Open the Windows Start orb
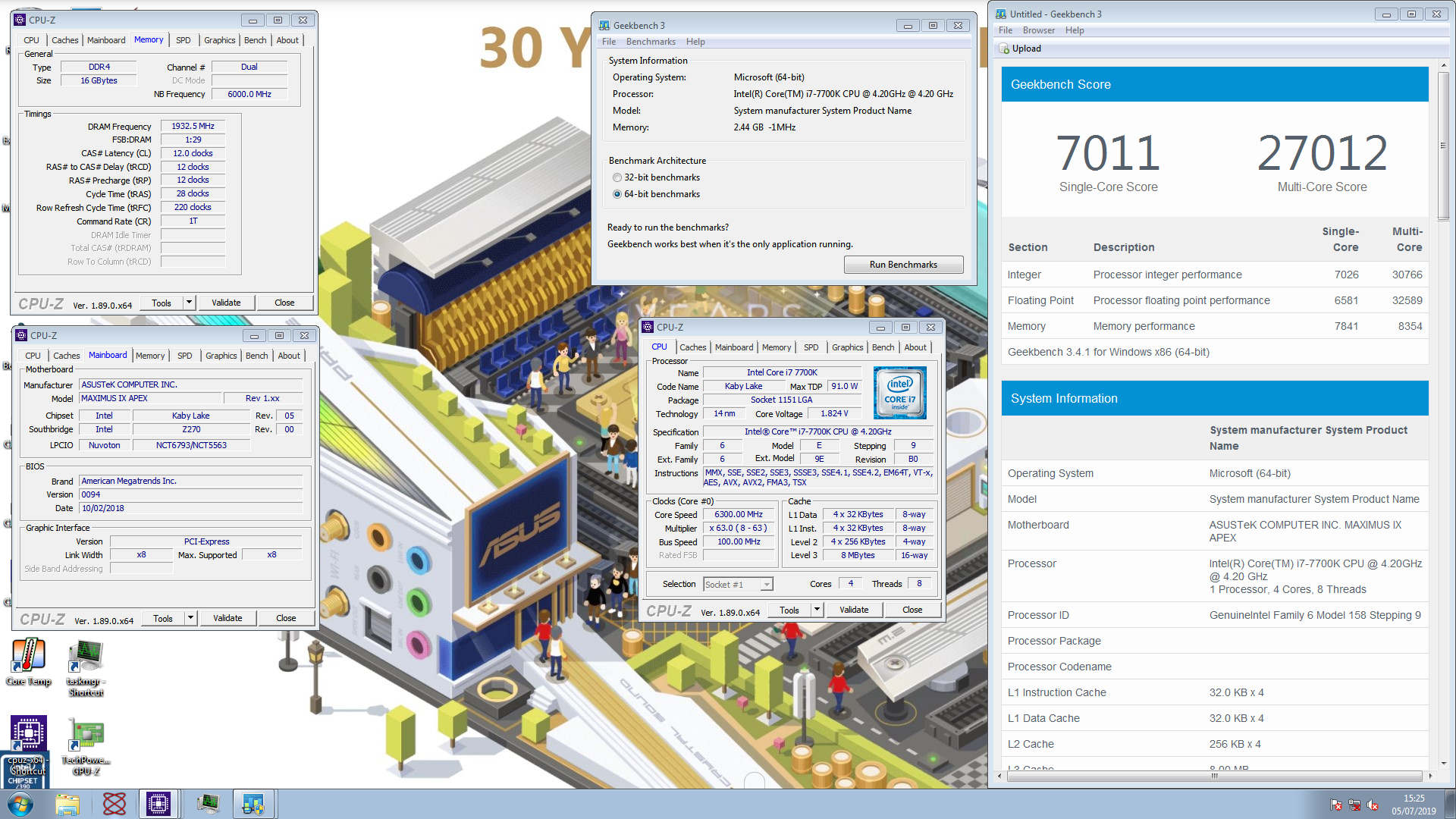Screen dimensions: 1456x819 click(20, 804)
